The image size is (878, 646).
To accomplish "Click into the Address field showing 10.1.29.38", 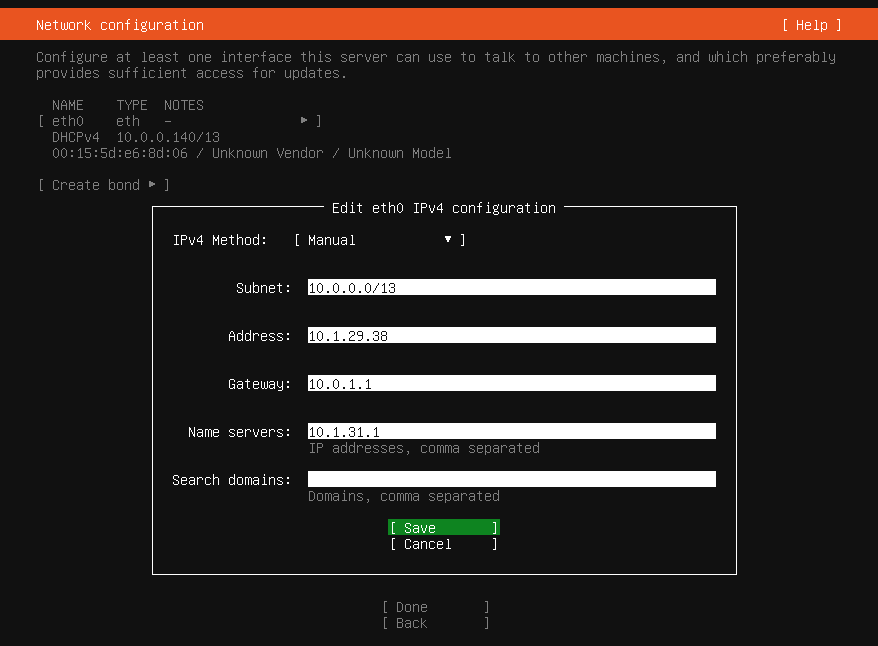I will 511,336.
